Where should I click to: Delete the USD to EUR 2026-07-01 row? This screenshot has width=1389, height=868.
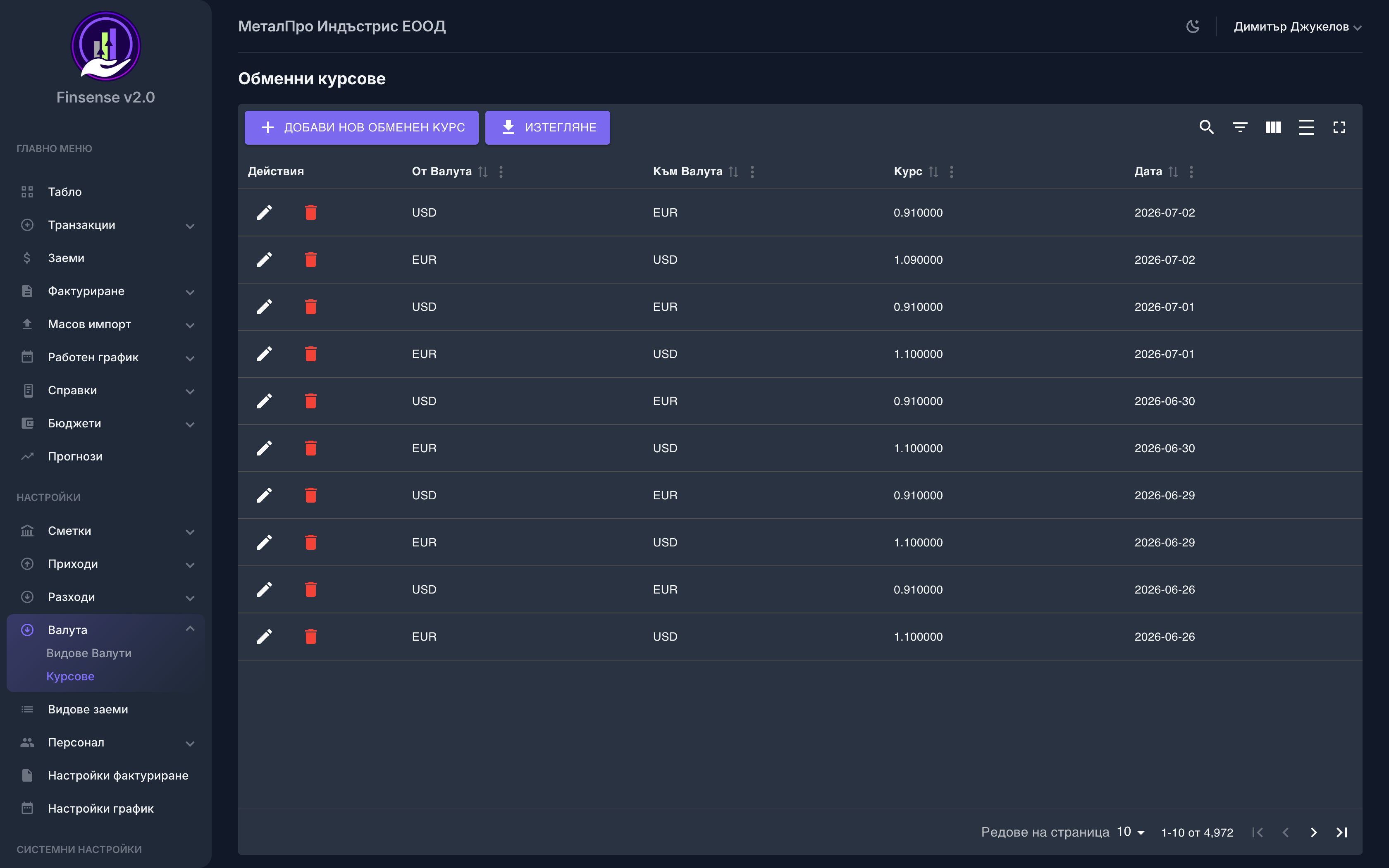[310, 307]
